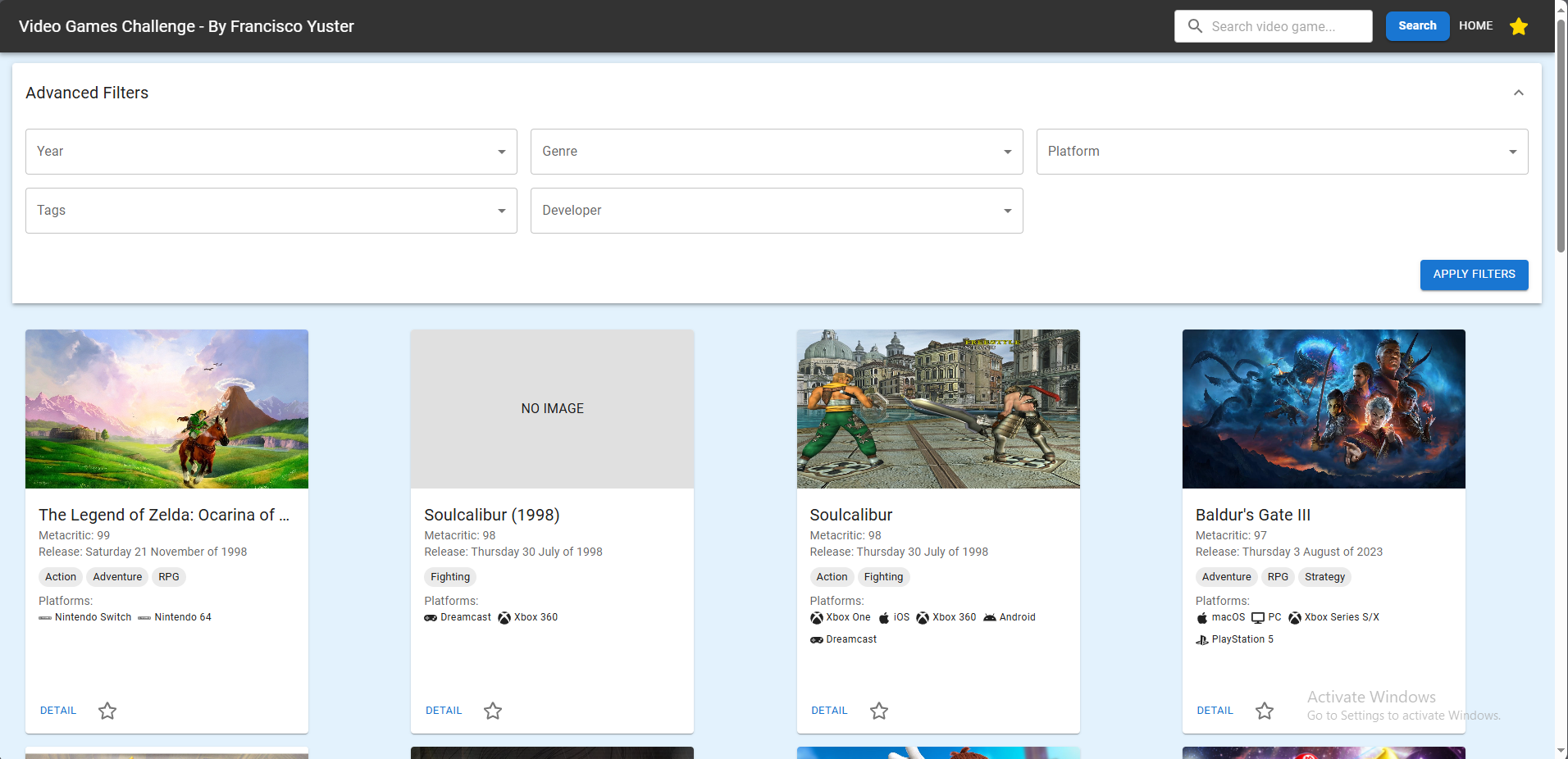Viewport: 1568px width, 759px height.
Task: Expand the Genre dropdown
Action: point(776,152)
